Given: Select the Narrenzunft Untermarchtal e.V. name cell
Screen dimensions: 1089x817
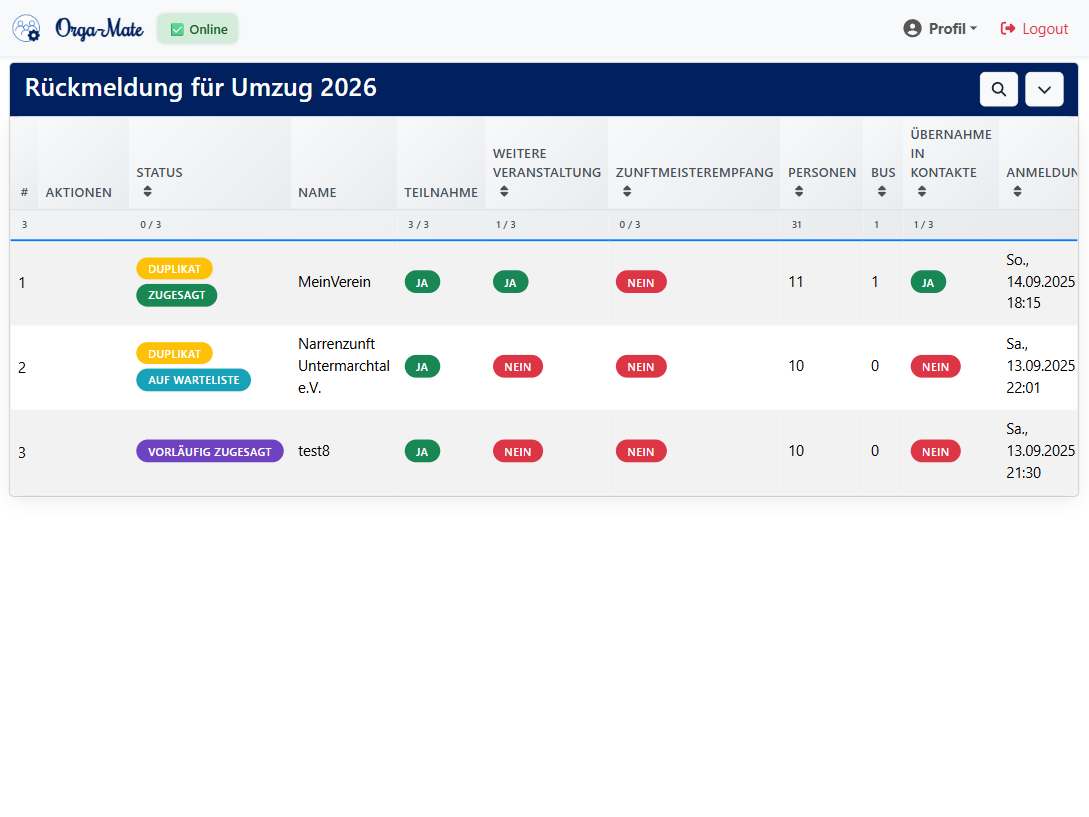Looking at the screenshot, I should 343,366.
